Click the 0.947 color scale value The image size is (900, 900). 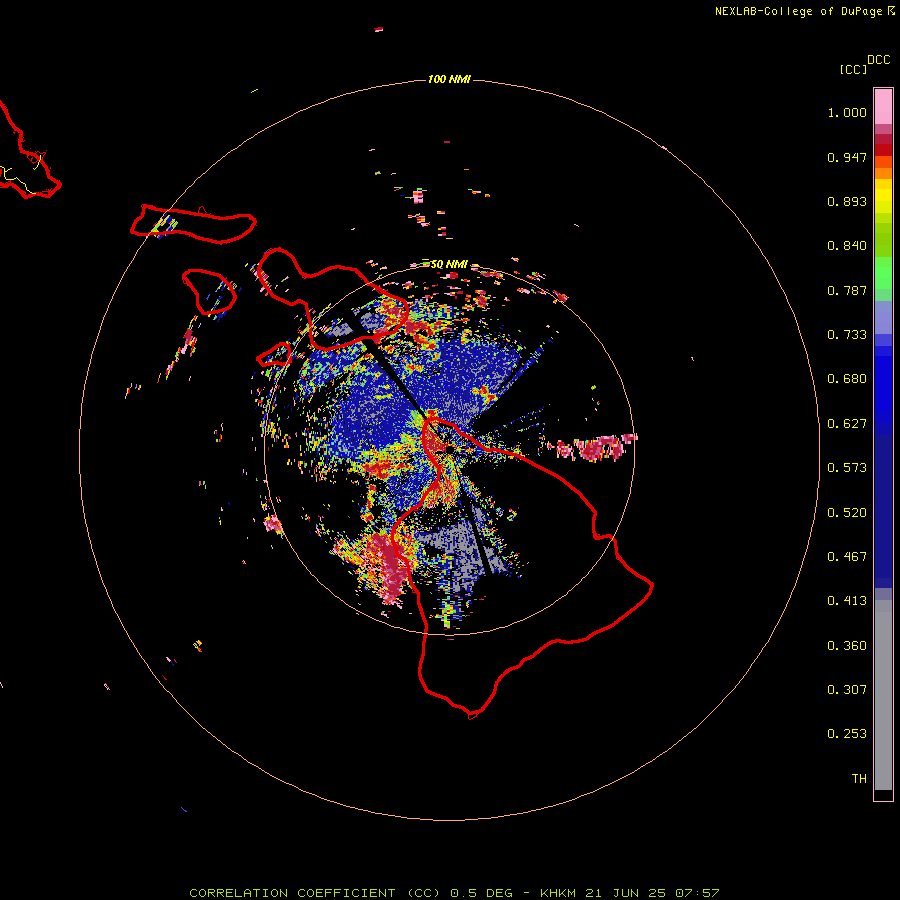pyautogui.click(x=847, y=157)
